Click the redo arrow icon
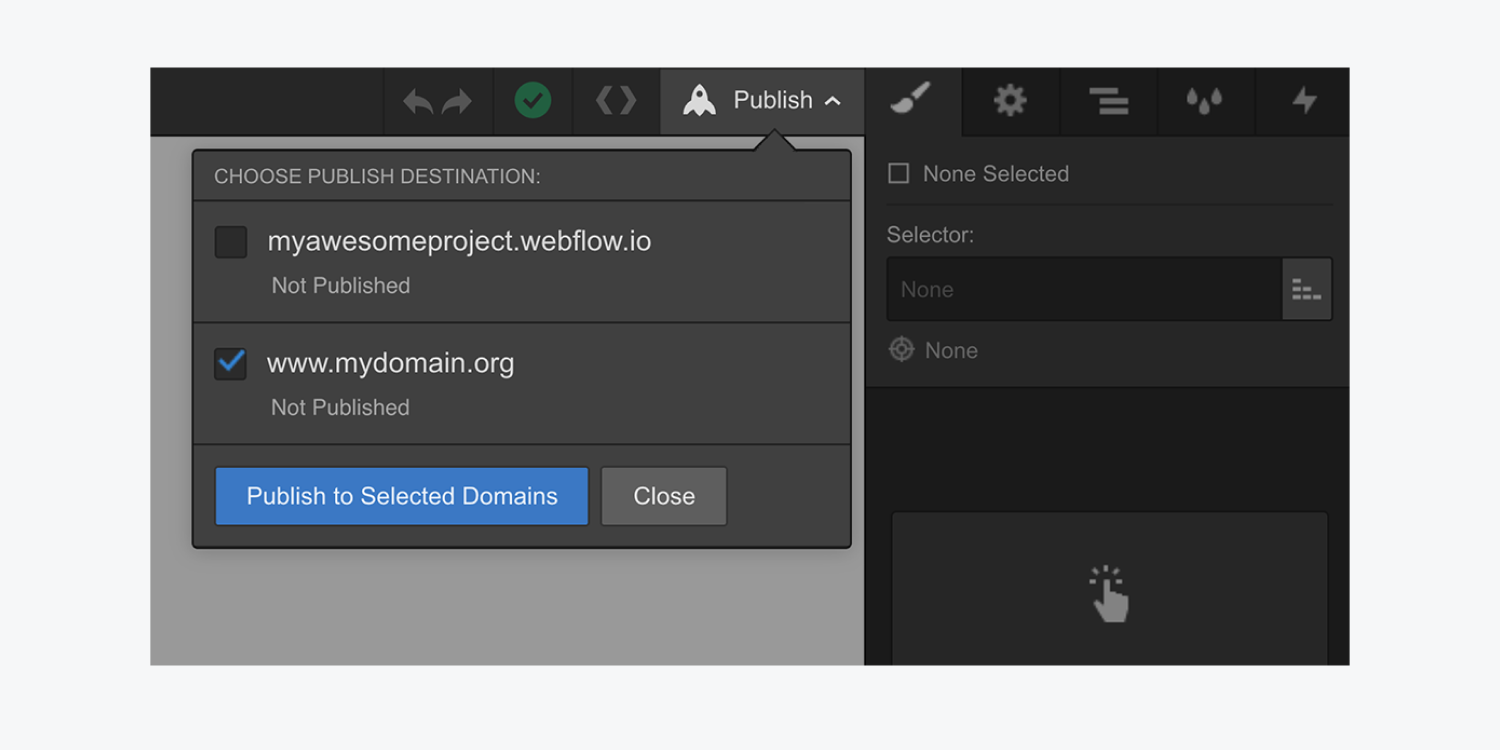The image size is (1501, 751). click(x=457, y=102)
